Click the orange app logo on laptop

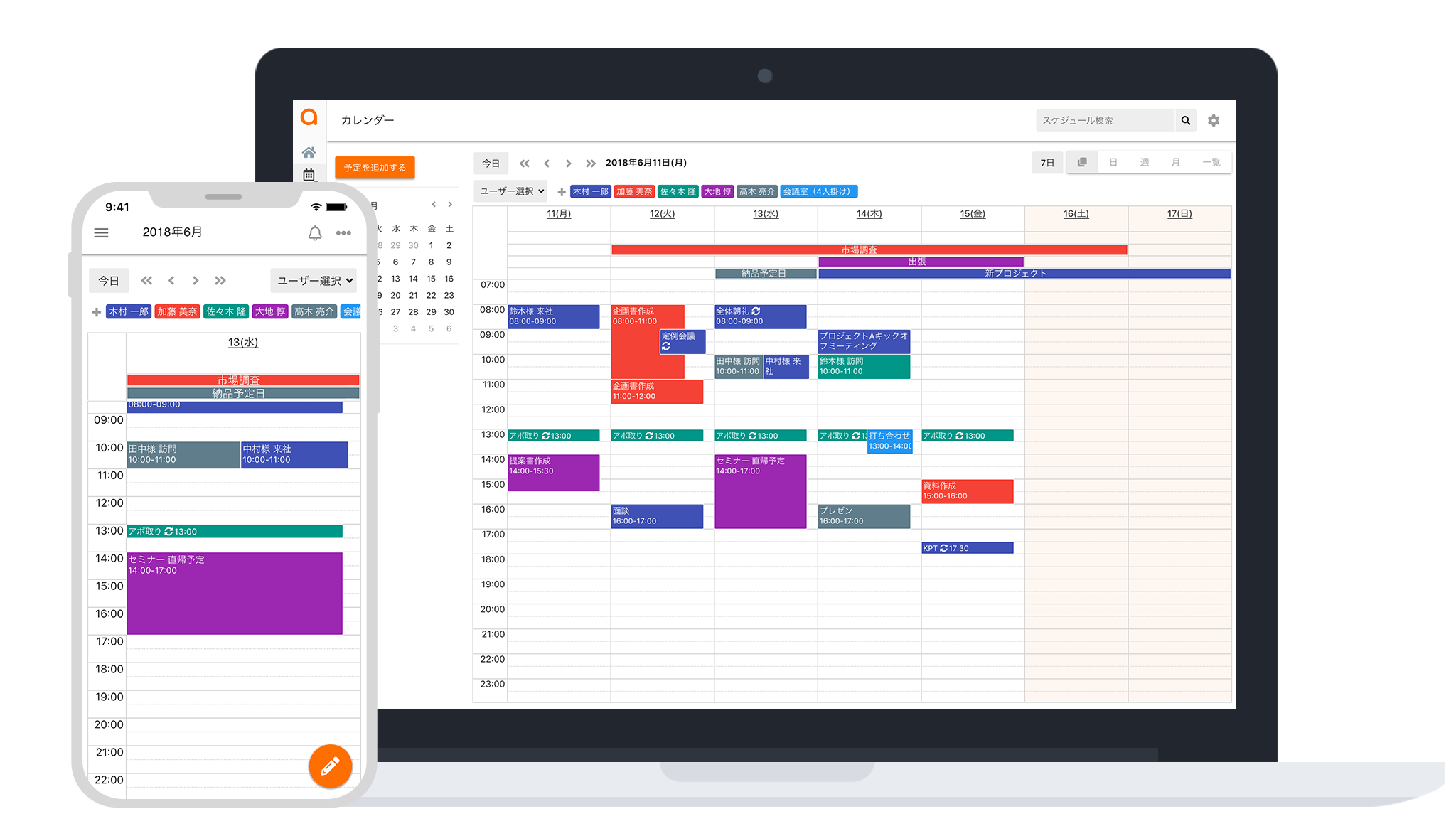(309, 117)
